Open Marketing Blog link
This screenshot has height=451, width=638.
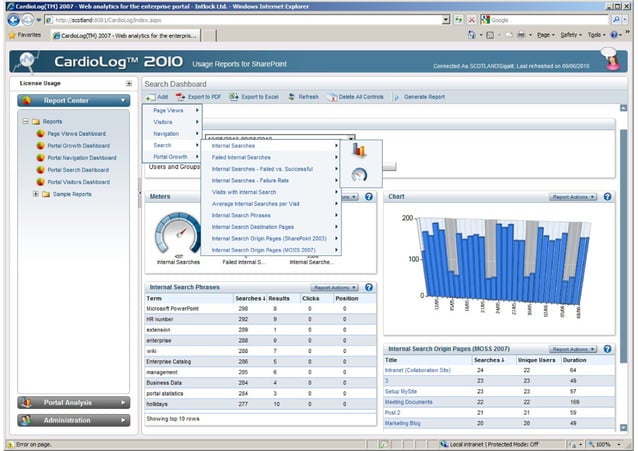[402, 423]
